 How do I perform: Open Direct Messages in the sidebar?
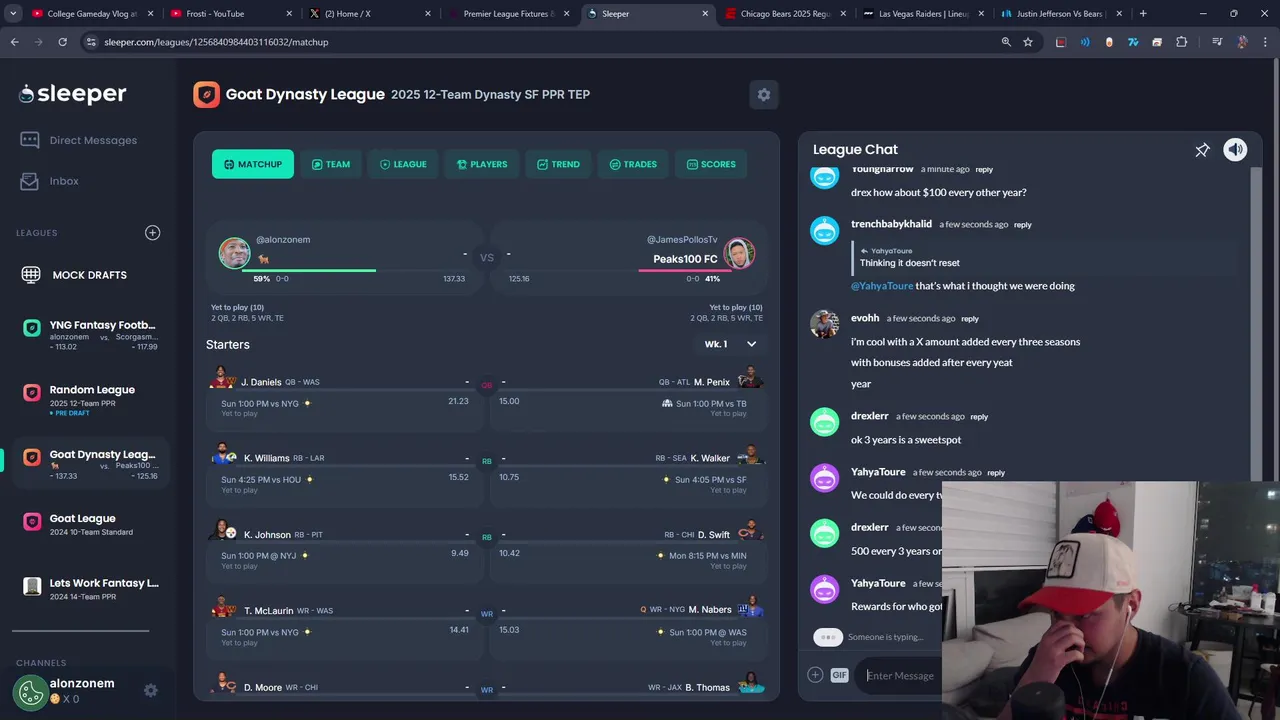pos(80,140)
